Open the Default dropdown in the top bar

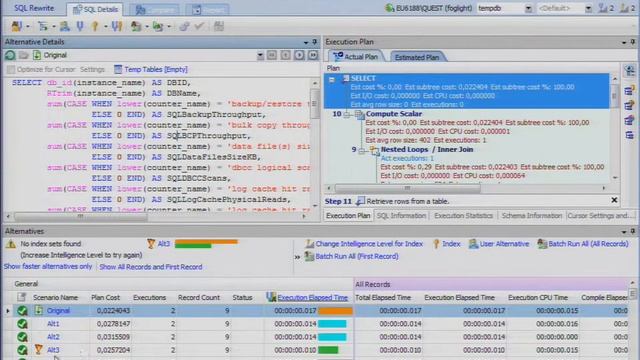(x=588, y=9)
